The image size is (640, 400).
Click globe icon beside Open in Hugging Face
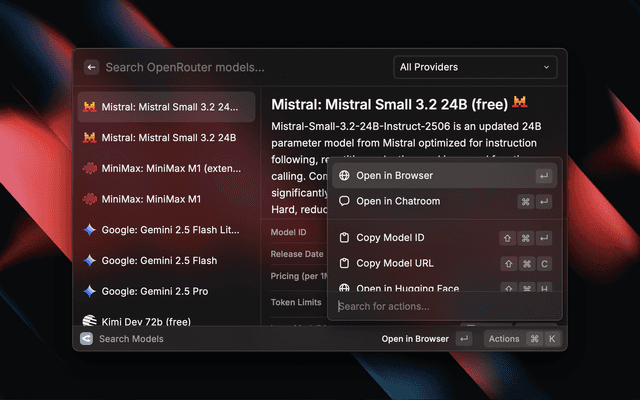[x=344, y=288]
